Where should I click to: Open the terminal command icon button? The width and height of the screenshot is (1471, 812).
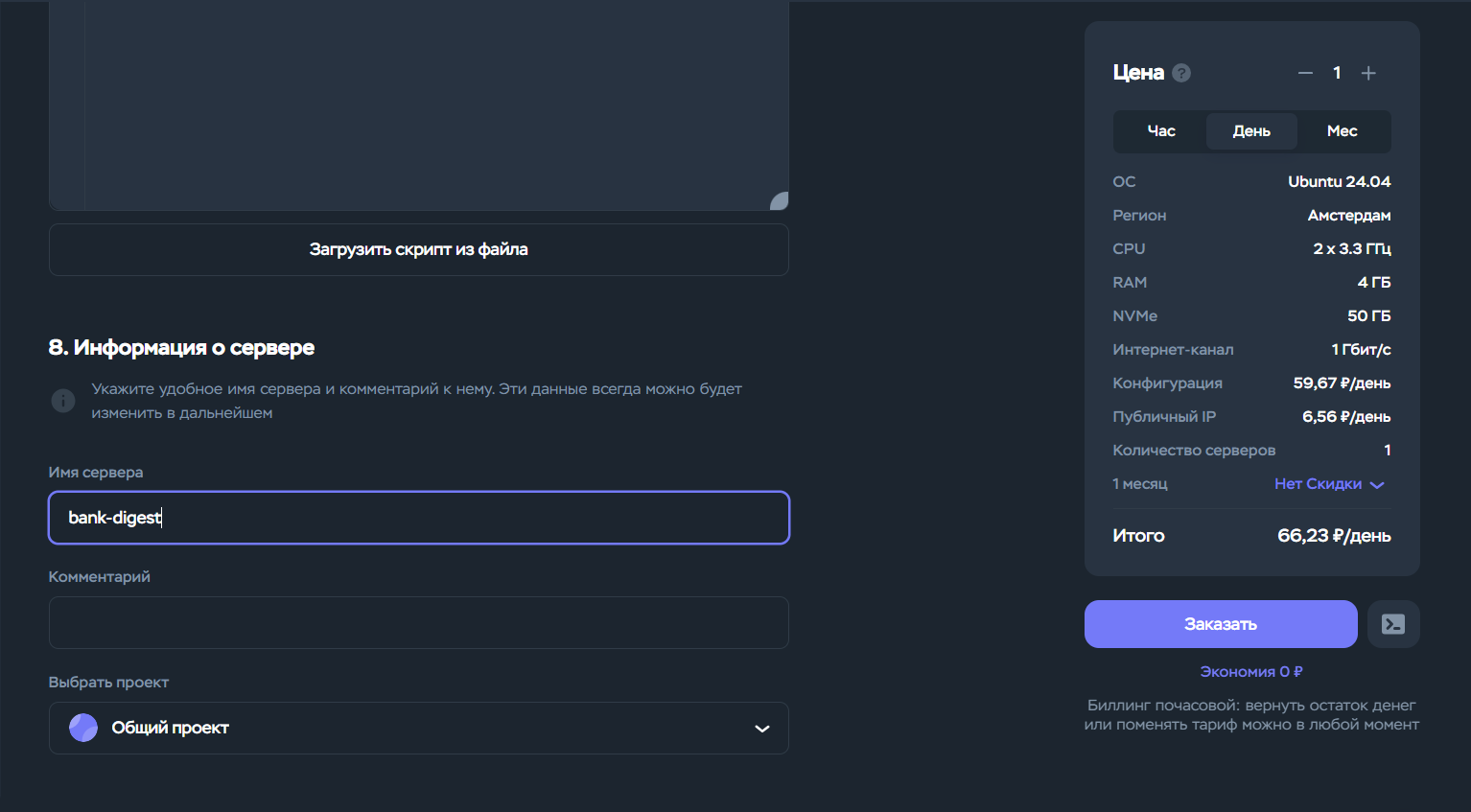coord(1393,624)
